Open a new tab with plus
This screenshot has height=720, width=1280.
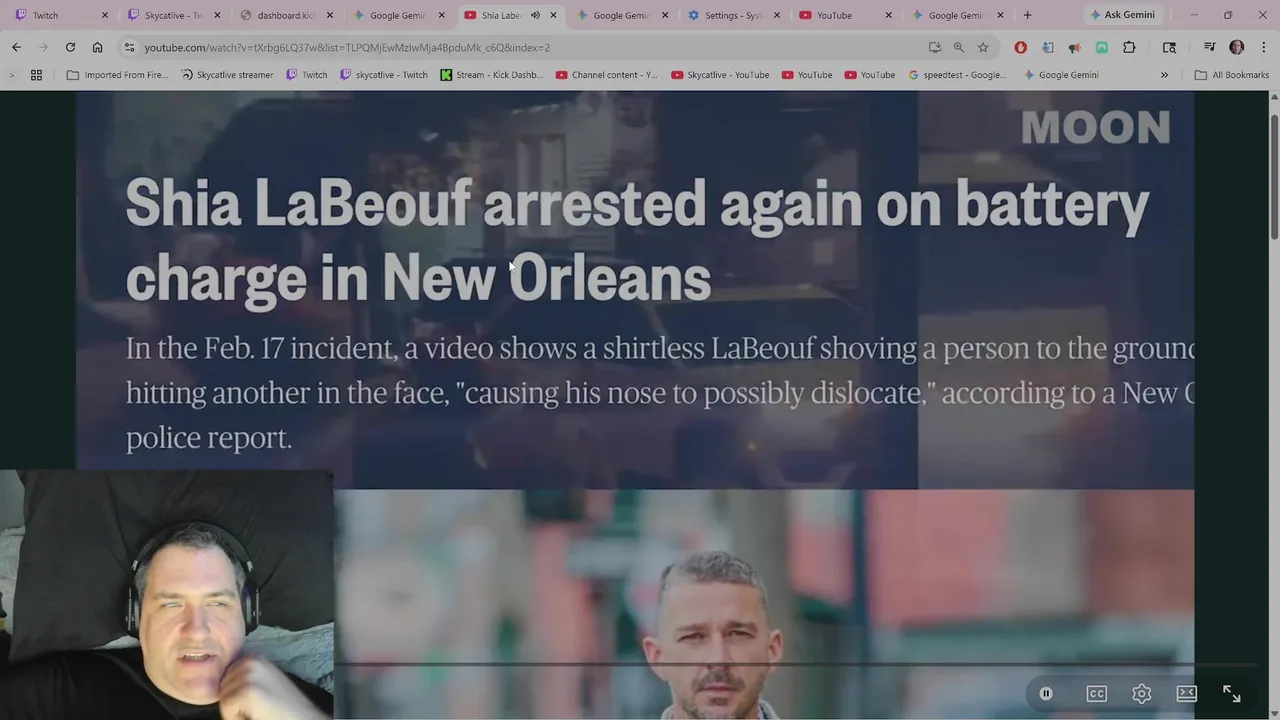1027,15
